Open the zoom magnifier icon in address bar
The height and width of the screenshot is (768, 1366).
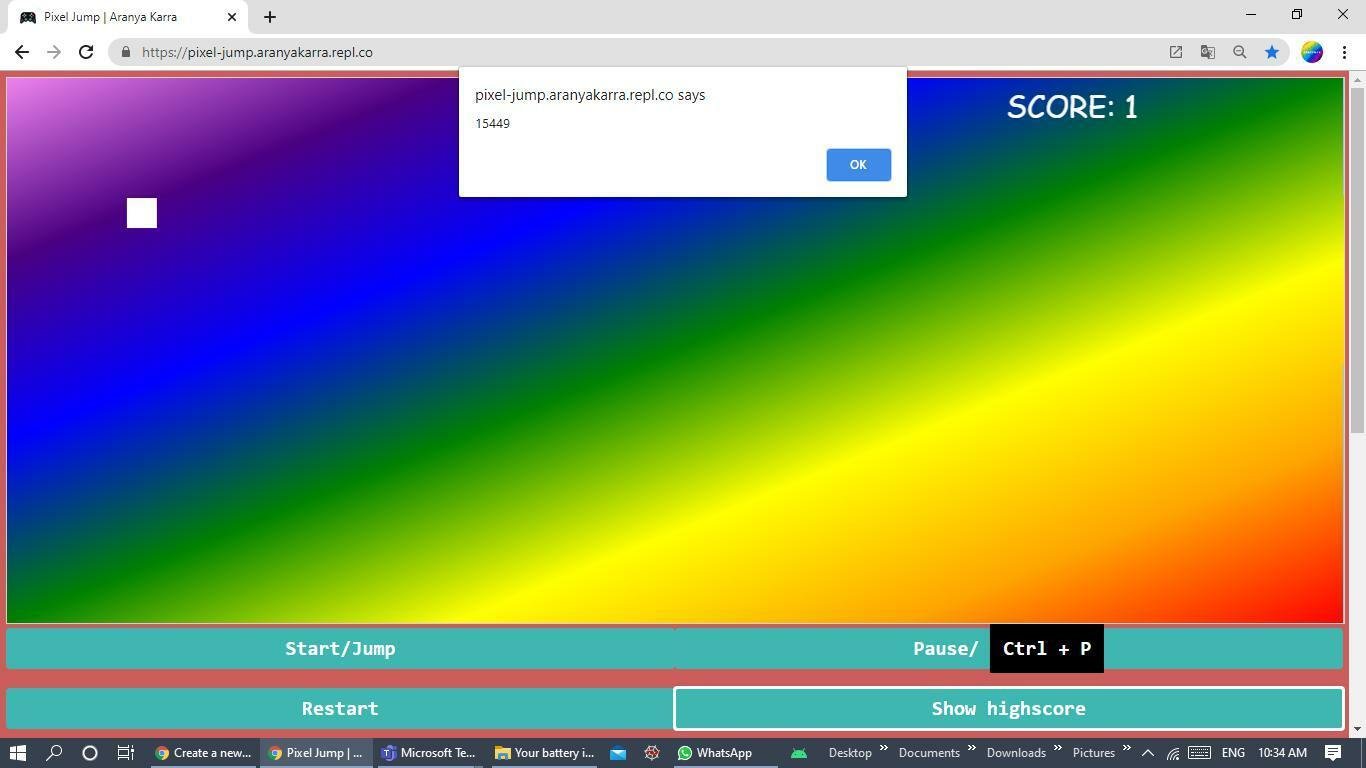click(1239, 52)
